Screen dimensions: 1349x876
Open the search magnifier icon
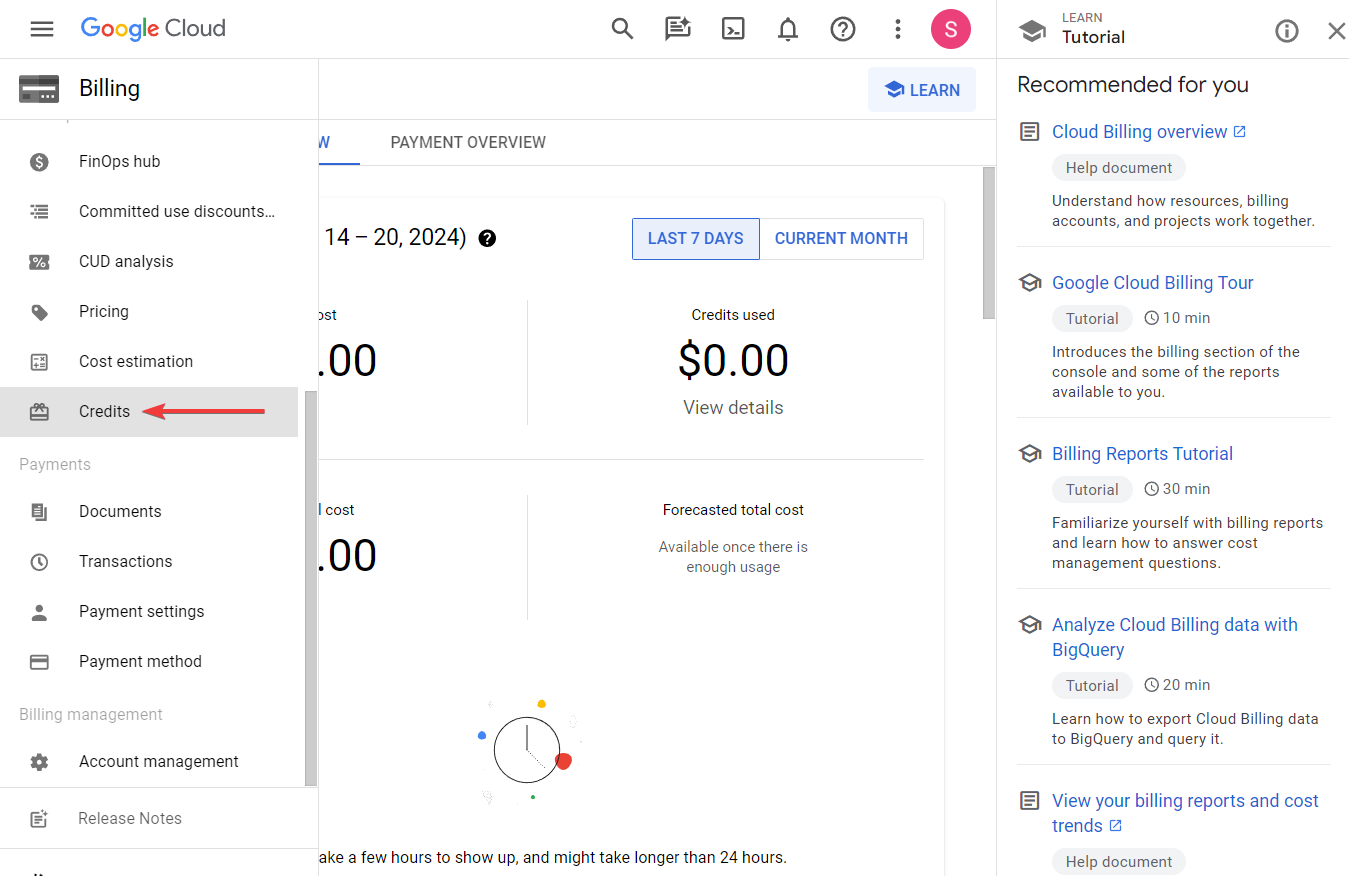point(622,29)
